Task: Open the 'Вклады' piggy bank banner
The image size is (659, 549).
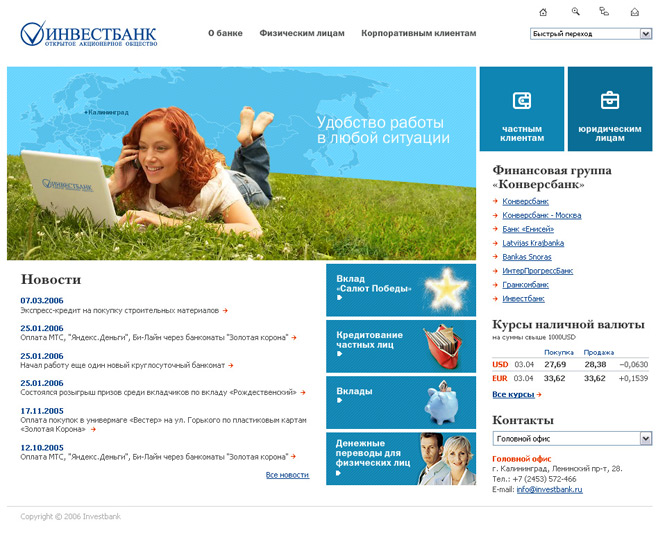Action: [x=400, y=401]
